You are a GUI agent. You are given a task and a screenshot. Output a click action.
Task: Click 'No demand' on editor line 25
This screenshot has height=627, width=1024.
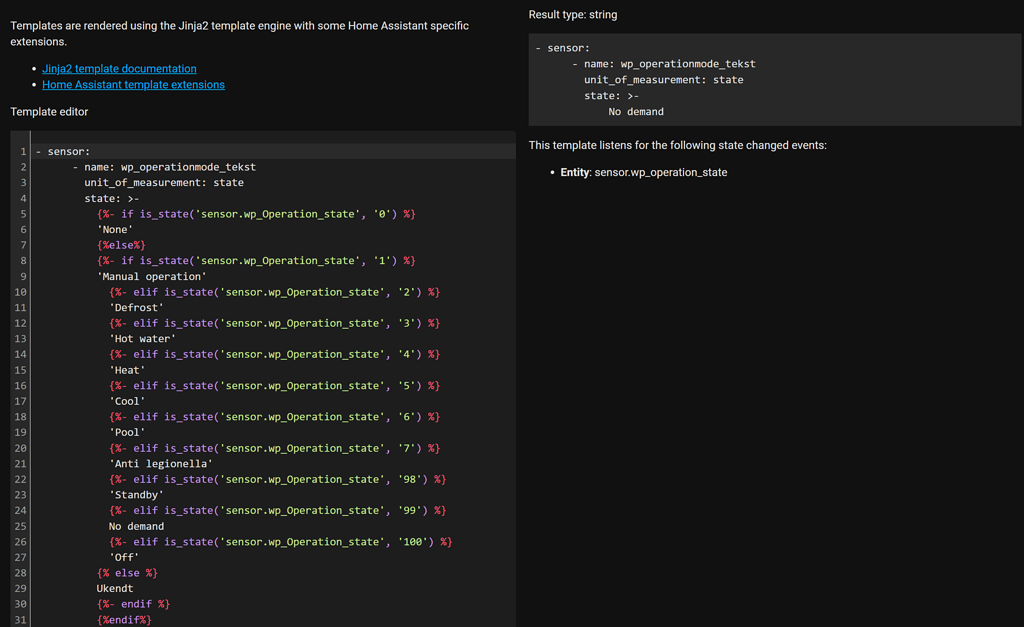pos(136,526)
